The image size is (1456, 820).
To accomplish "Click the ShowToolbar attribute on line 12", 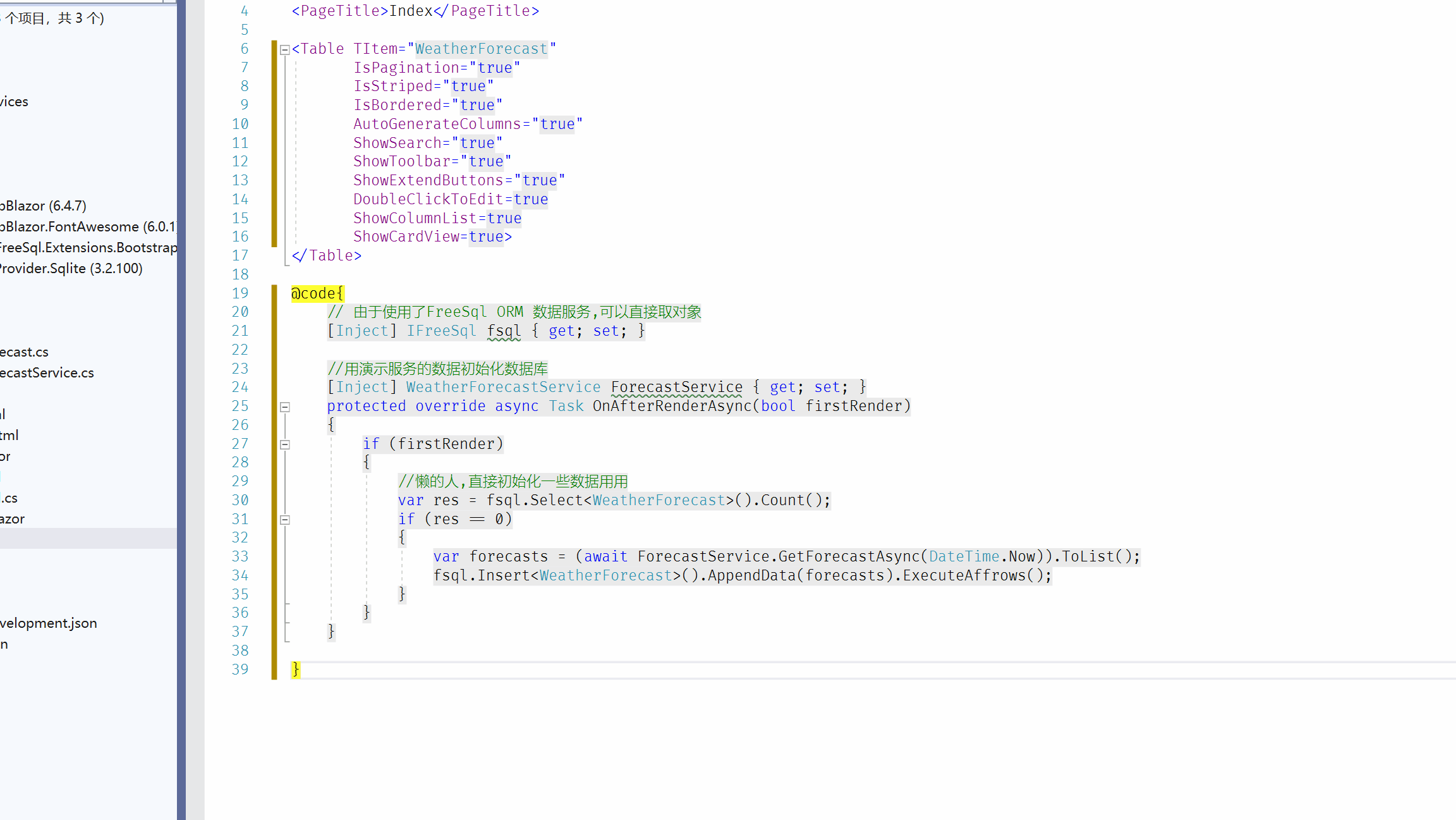I will pyautogui.click(x=402, y=161).
